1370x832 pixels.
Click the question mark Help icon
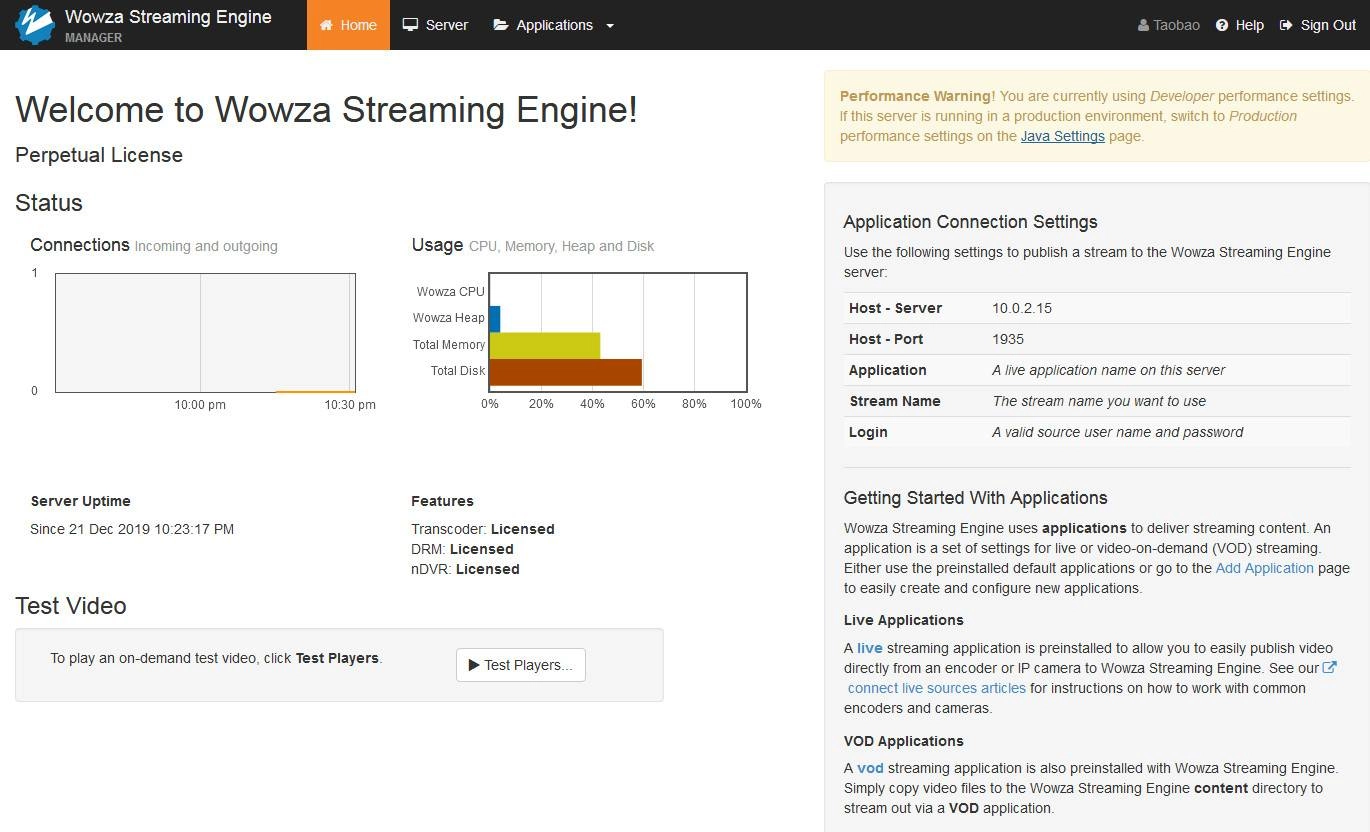1222,25
